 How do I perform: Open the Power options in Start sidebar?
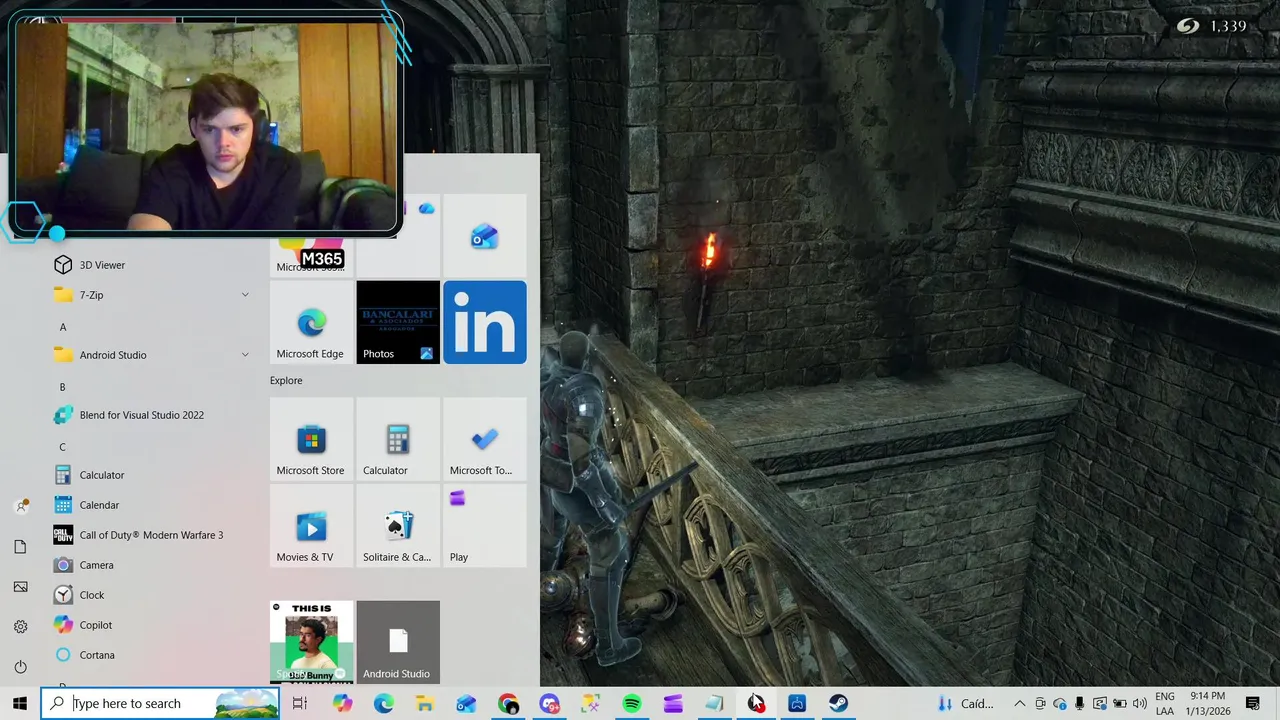tap(21, 666)
